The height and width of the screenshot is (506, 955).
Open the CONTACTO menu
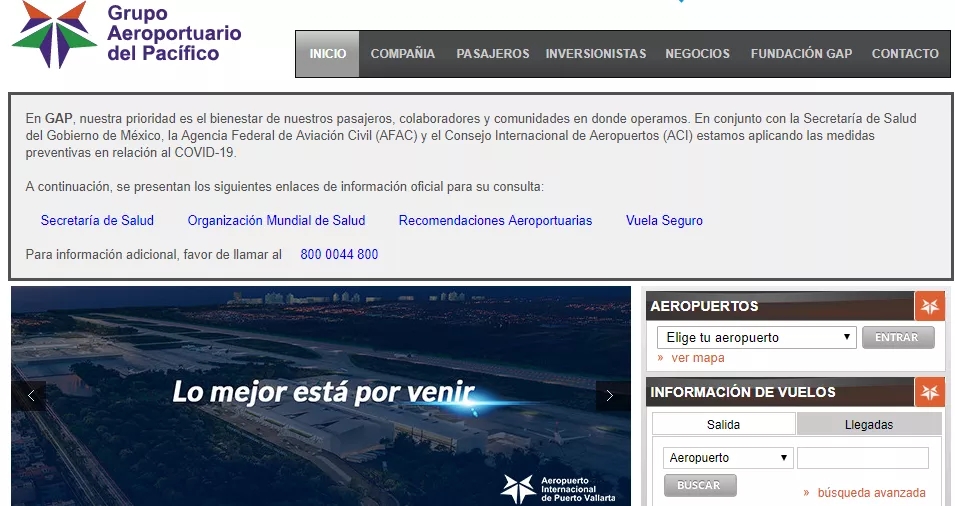(905, 54)
